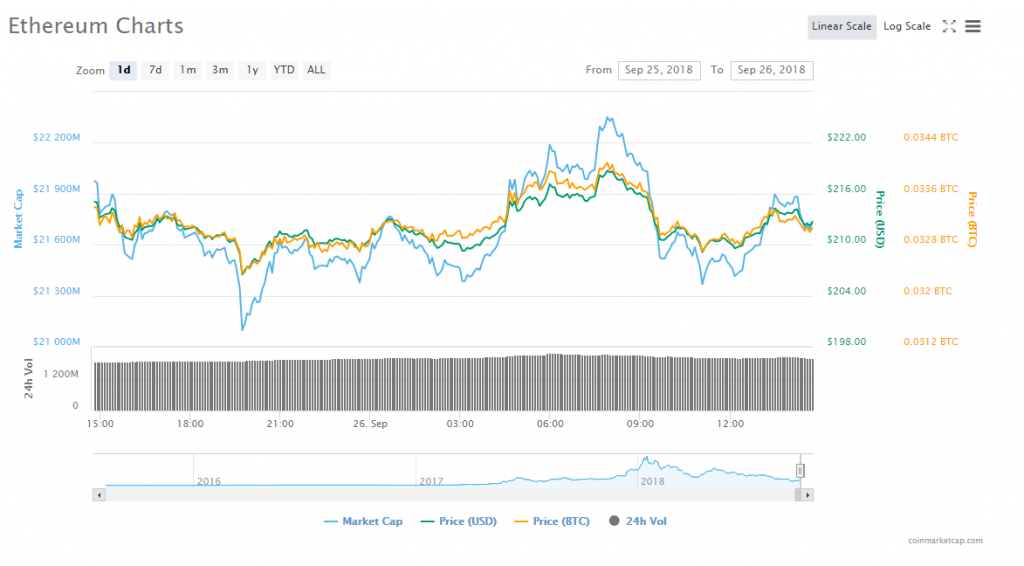Select the 1d zoom range
Image resolution: width=1024 pixels, height=566 pixels.
[x=123, y=70]
